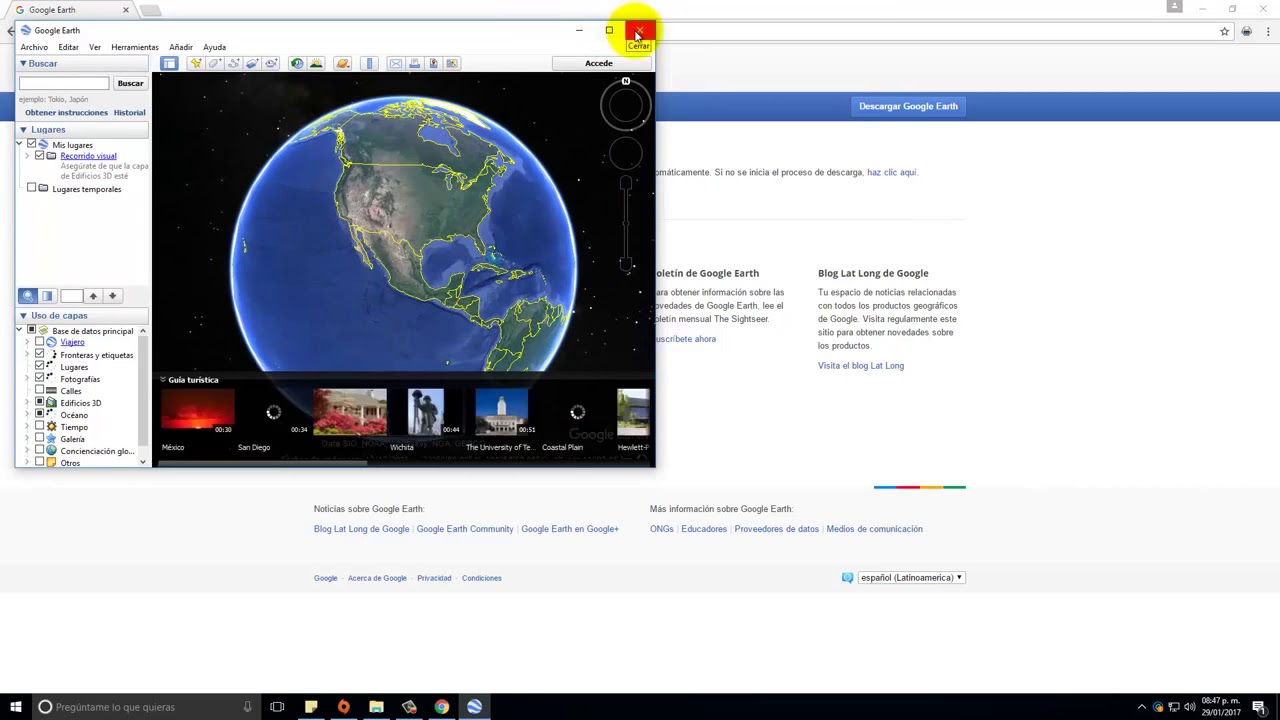Click the Windows Start button
Viewport: 1280px width, 720px height.
pyautogui.click(x=15, y=707)
